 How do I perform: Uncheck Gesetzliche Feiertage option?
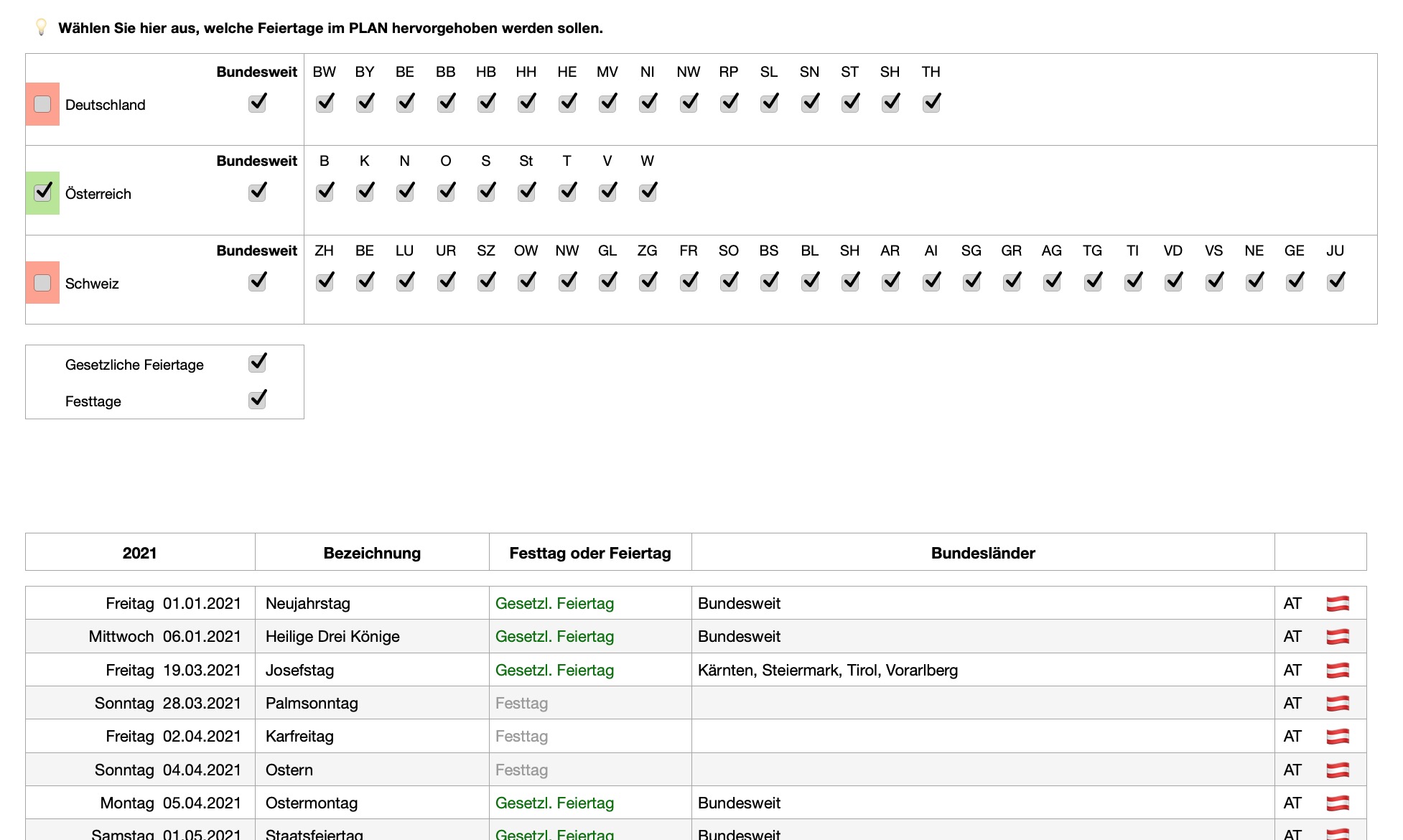(x=257, y=364)
